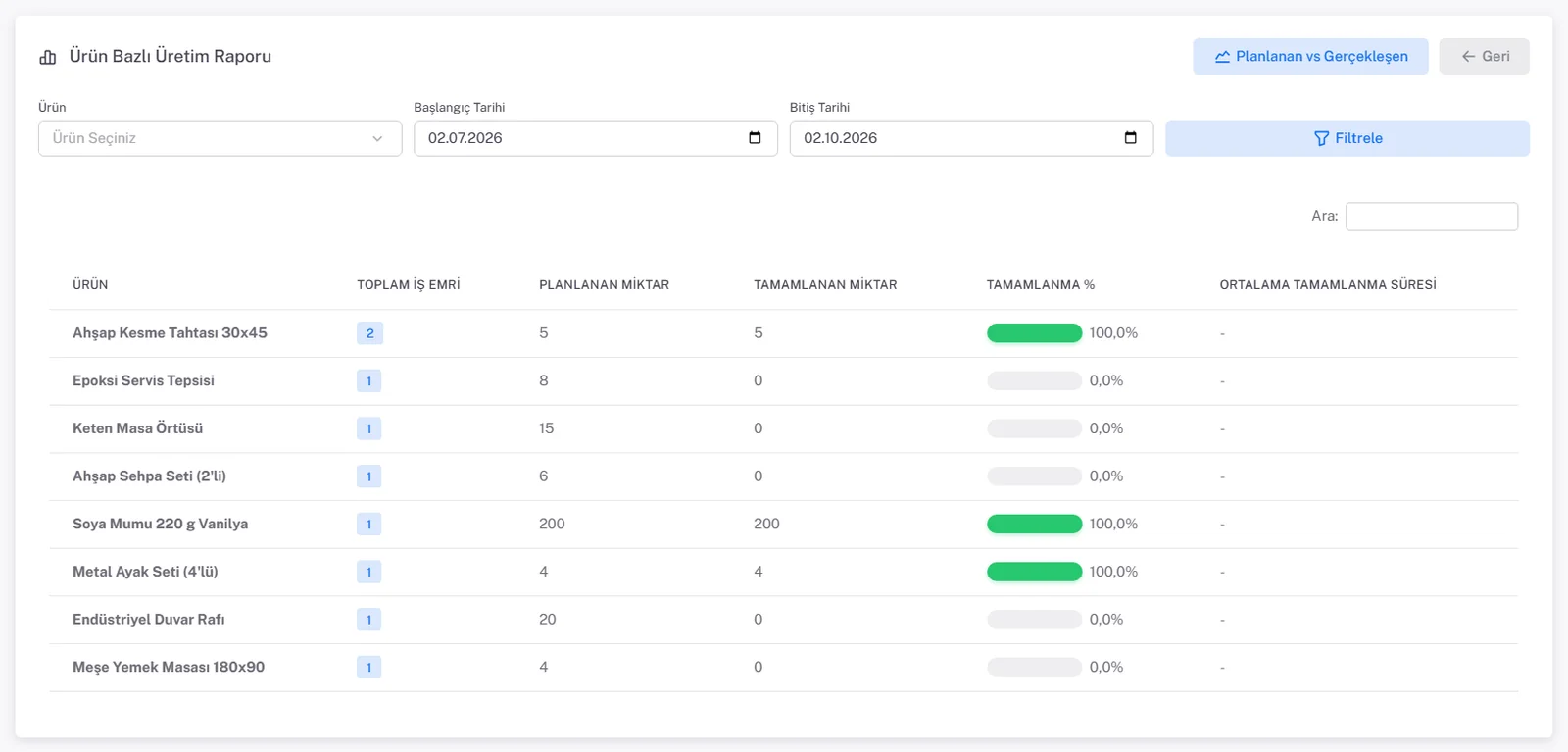Focus the Ara search field
The width and height of the screenshot is (1568, 752).
(x=1432, y=217)
